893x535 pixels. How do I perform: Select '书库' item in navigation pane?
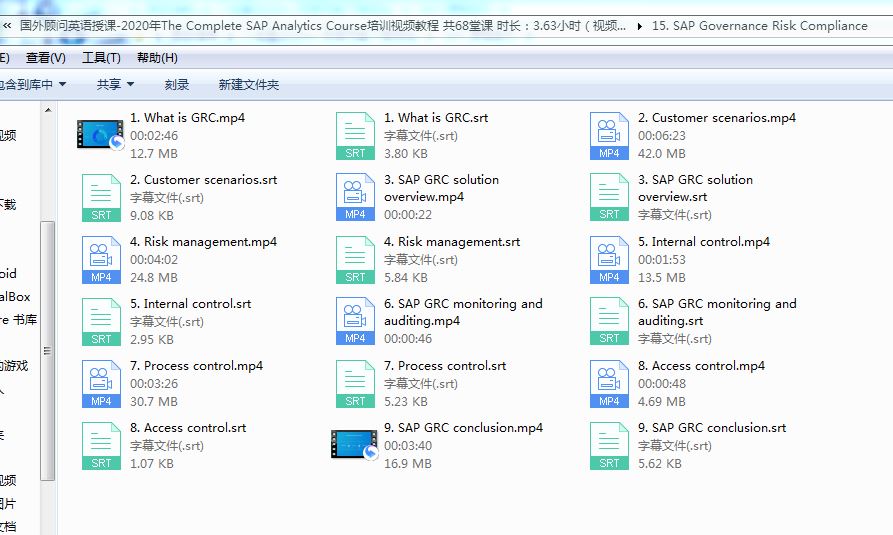pyautogui.click(x=19, y=320)
